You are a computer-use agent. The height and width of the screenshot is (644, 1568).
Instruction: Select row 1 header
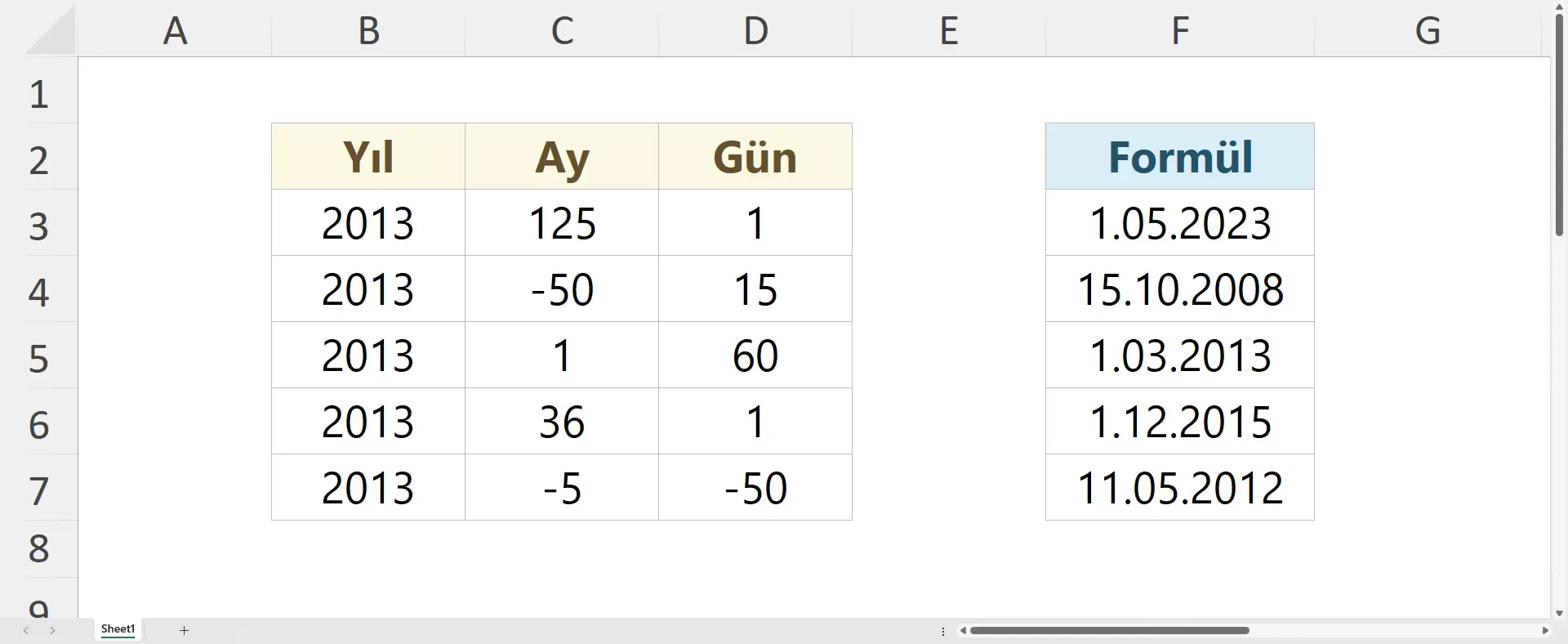tap(38, 91)
